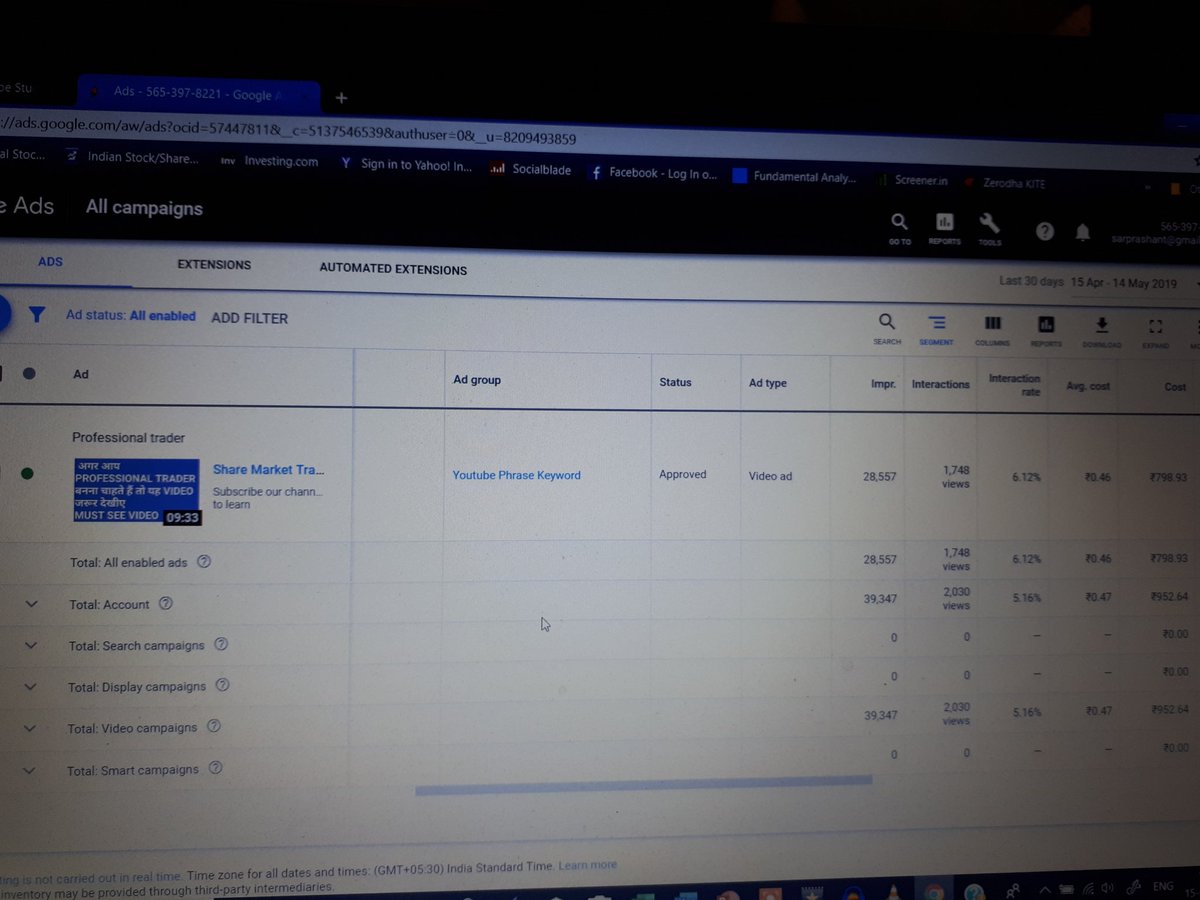Sort by the Impr. column header
The height and width of the screenshot is (900, 1200).
[882, 384]
